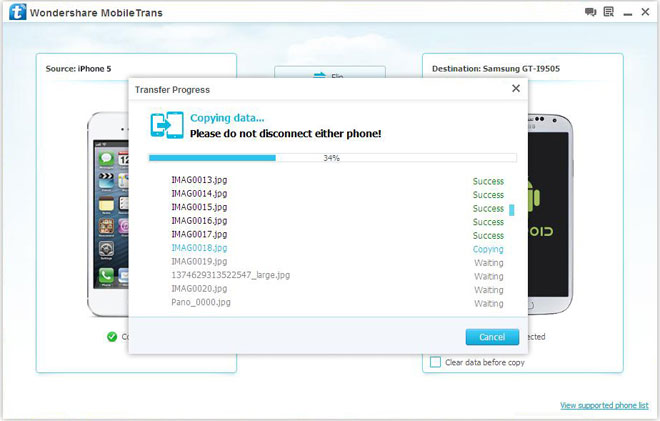Click the phone-to-phone copying data icon
Image resolution: width=660 pixels, height=421 pixels.
167,125
